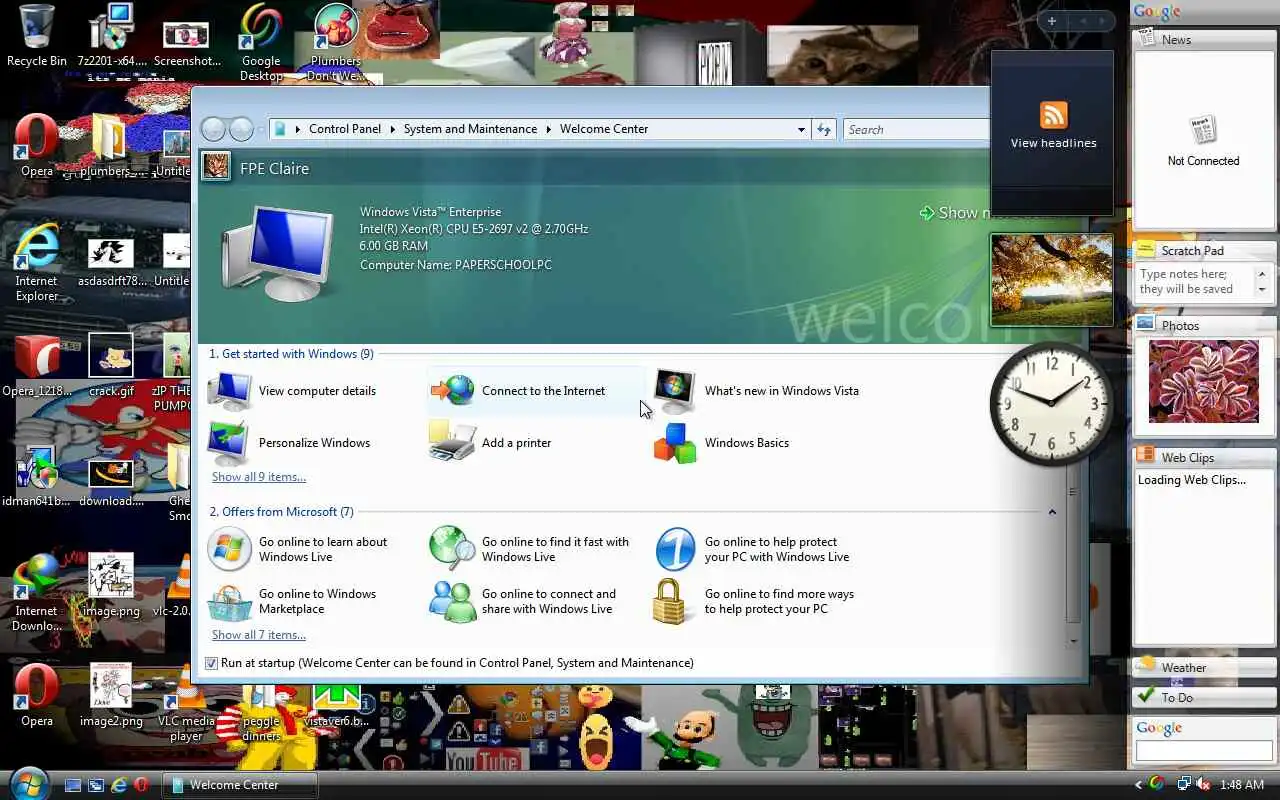This screenshot has width=1280, height=800.
Task: Select the image2.png desktop file
Action: click(111, 696)
